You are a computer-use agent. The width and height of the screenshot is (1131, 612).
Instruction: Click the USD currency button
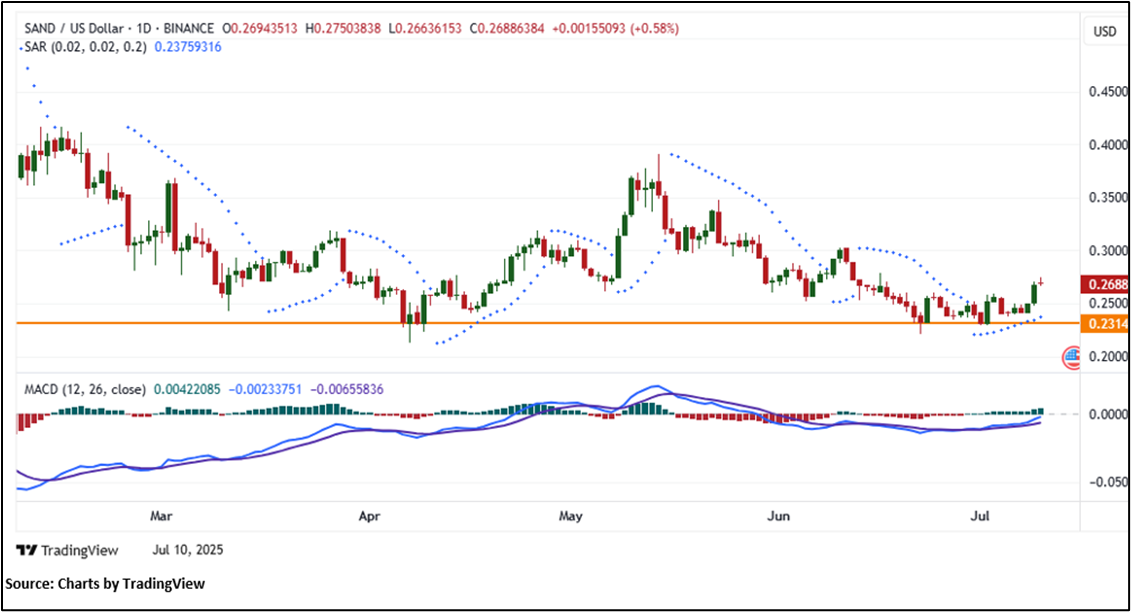coord(1104,31)
